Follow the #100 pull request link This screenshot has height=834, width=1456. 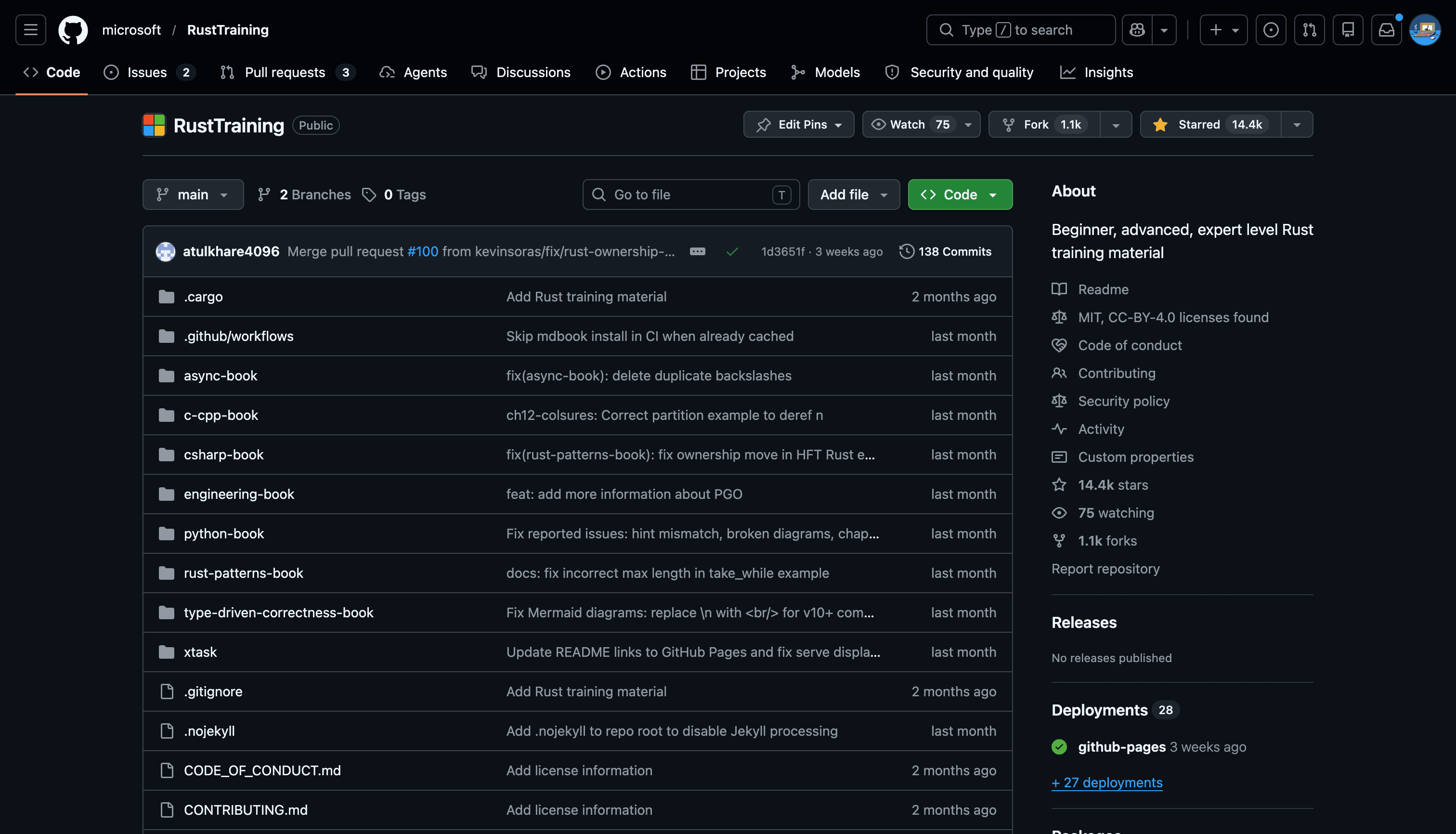(x=423, y=251)
